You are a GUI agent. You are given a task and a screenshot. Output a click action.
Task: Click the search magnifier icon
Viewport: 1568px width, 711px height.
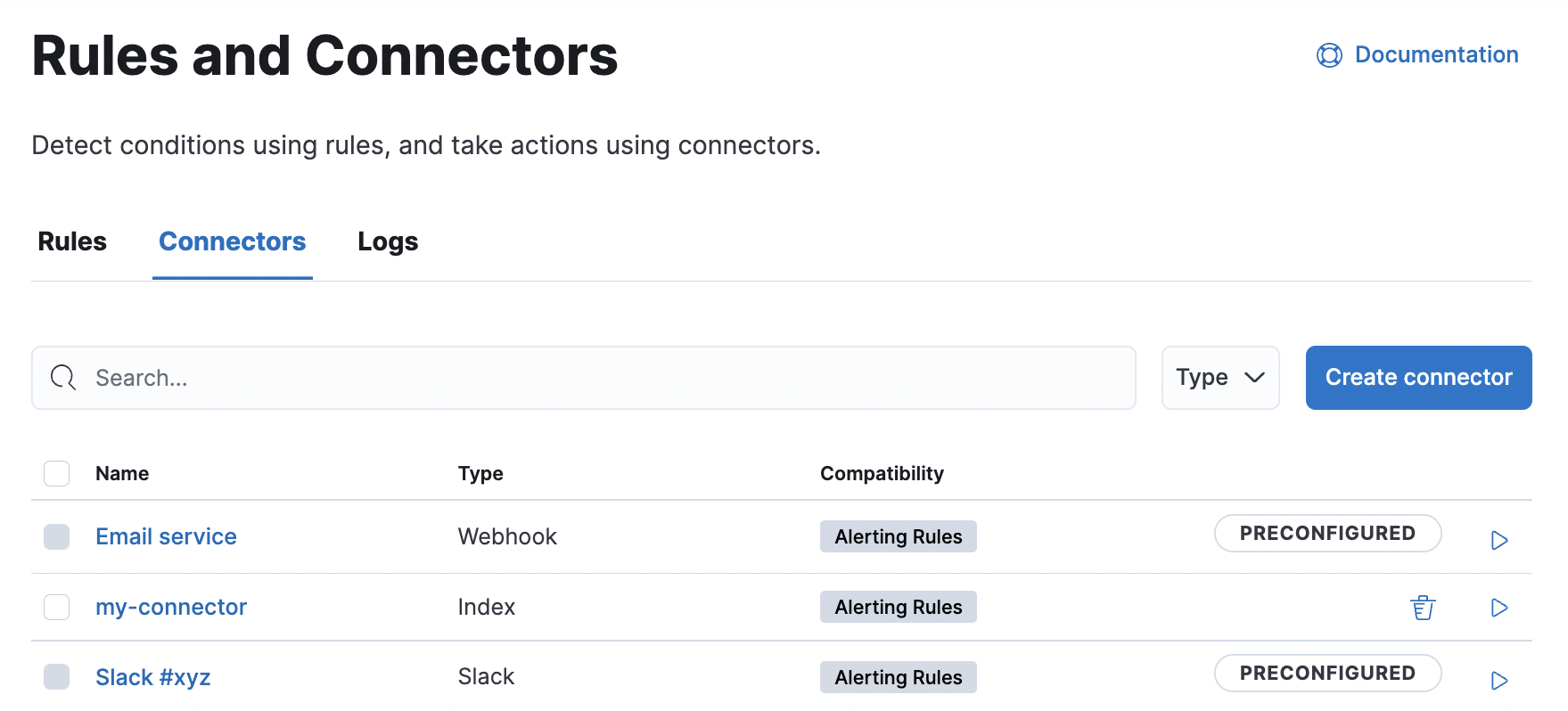(x=62, y=378)
